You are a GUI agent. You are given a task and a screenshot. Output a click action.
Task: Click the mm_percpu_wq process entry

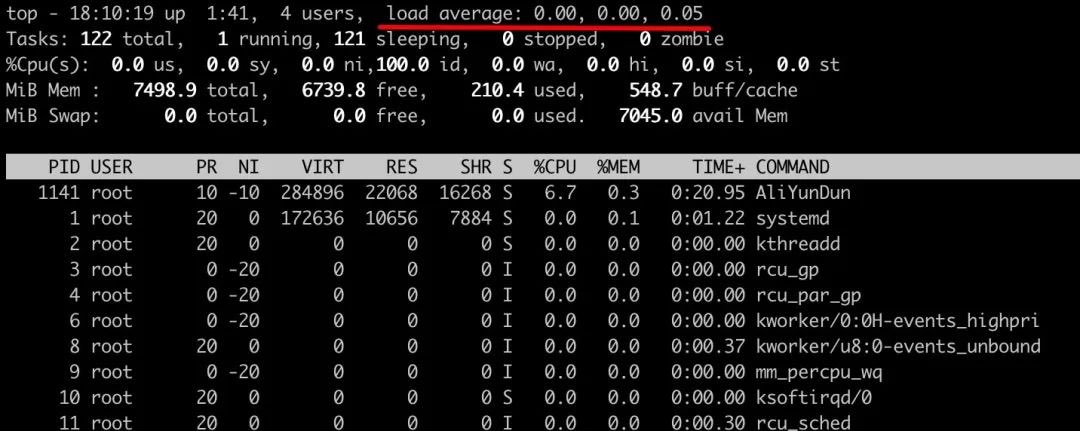click(x=818, y=372)
